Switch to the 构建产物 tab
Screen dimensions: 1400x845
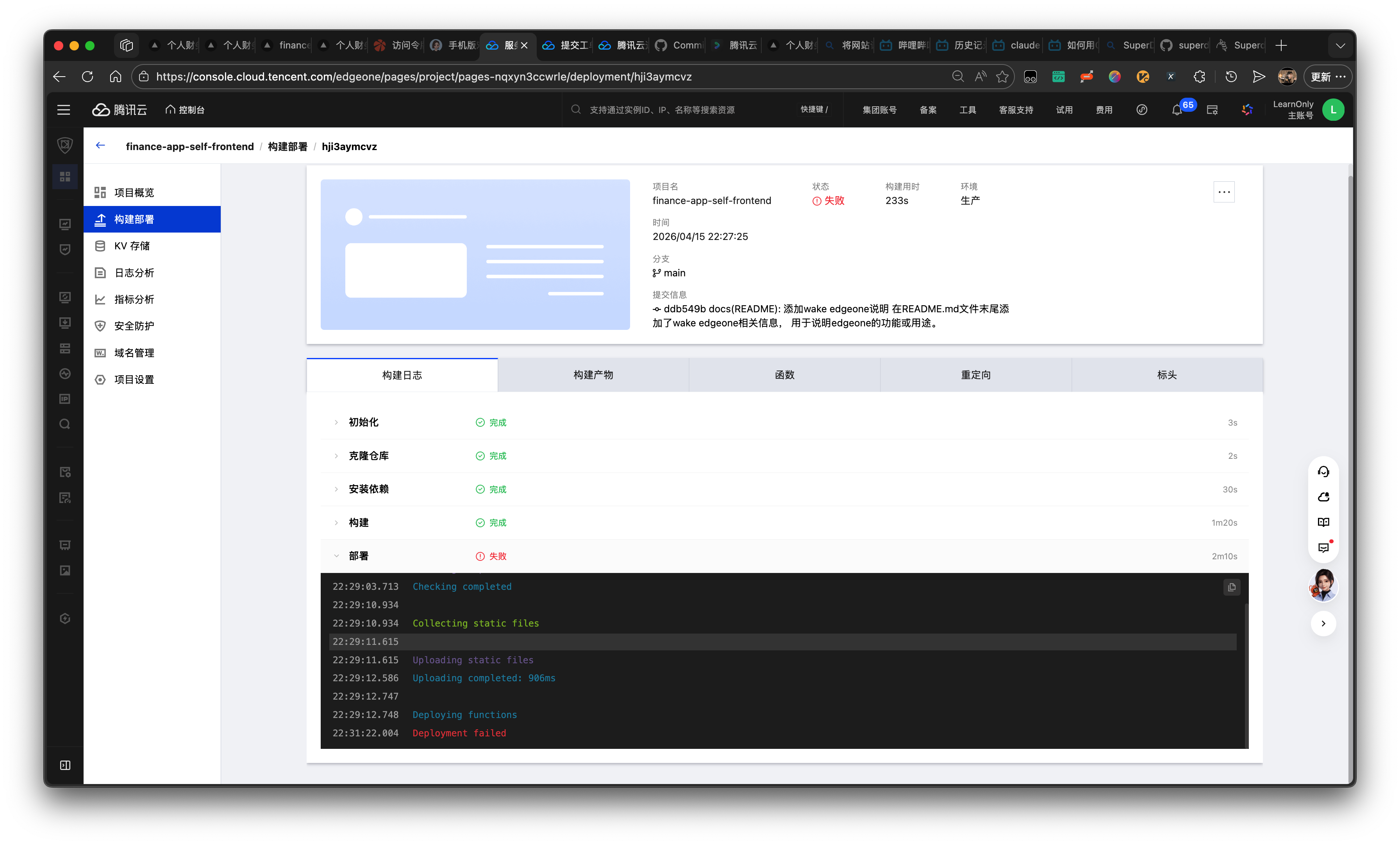593,375
